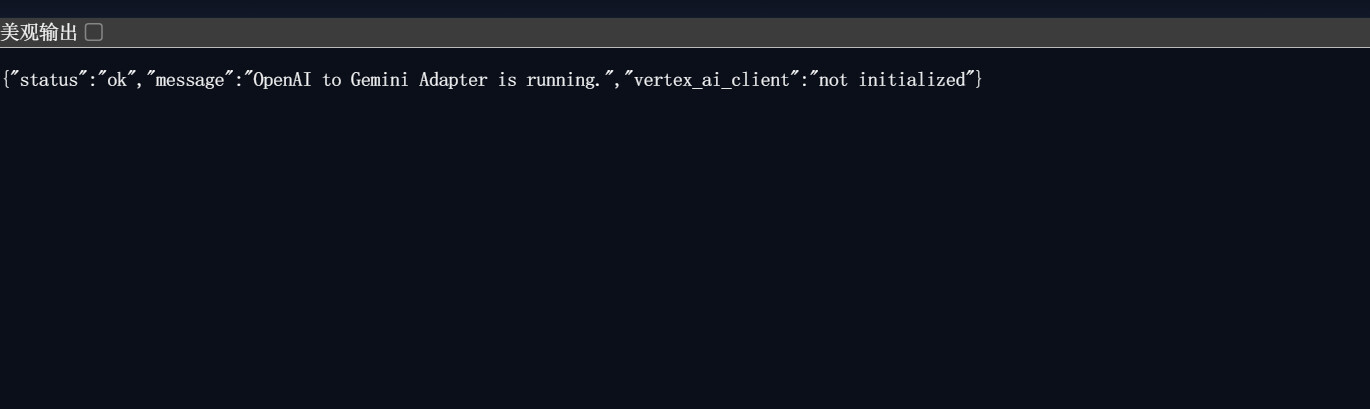Click the word "not" in vertex client value
This screenshot has width=1370, height=409.
click(x=833, y=80)
